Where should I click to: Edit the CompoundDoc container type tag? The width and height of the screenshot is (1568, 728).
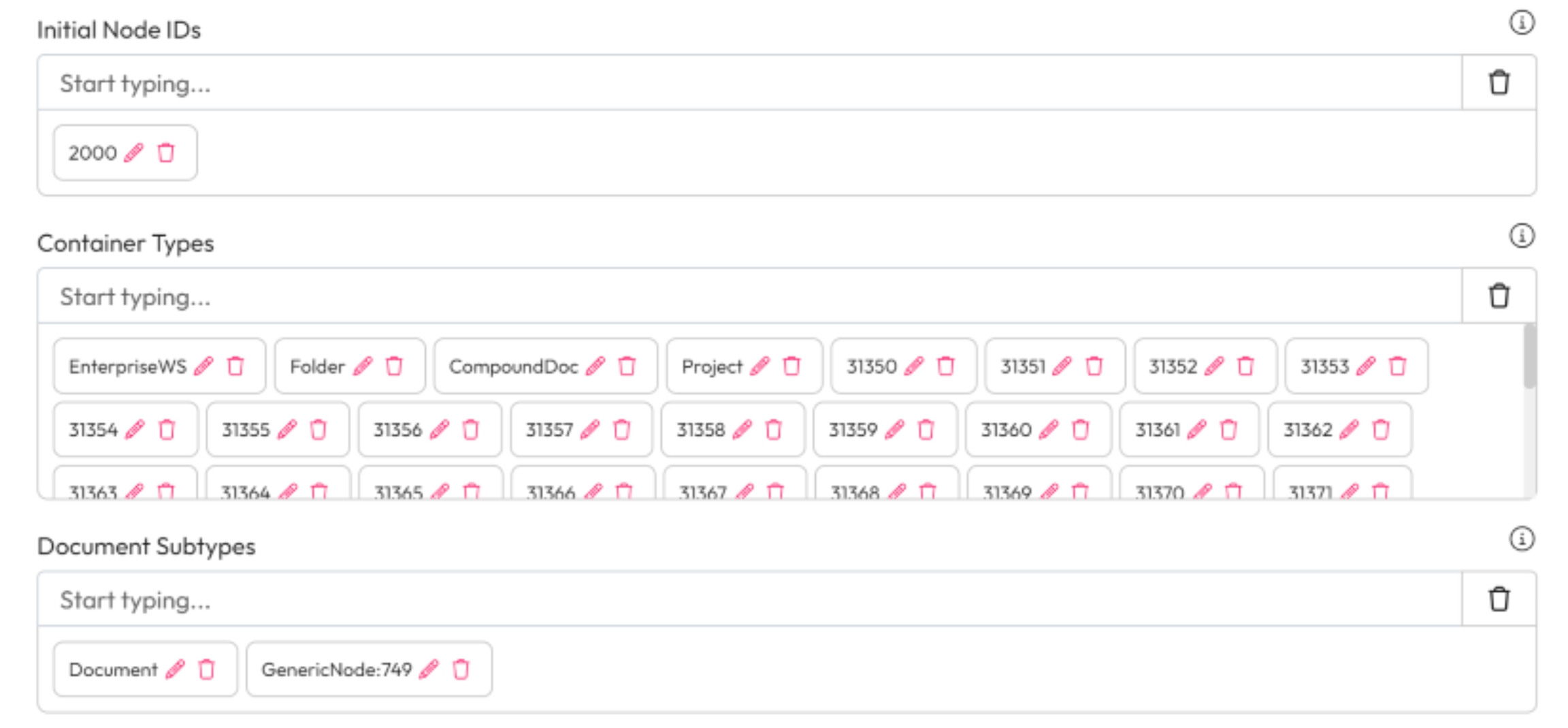pos(595,366)
